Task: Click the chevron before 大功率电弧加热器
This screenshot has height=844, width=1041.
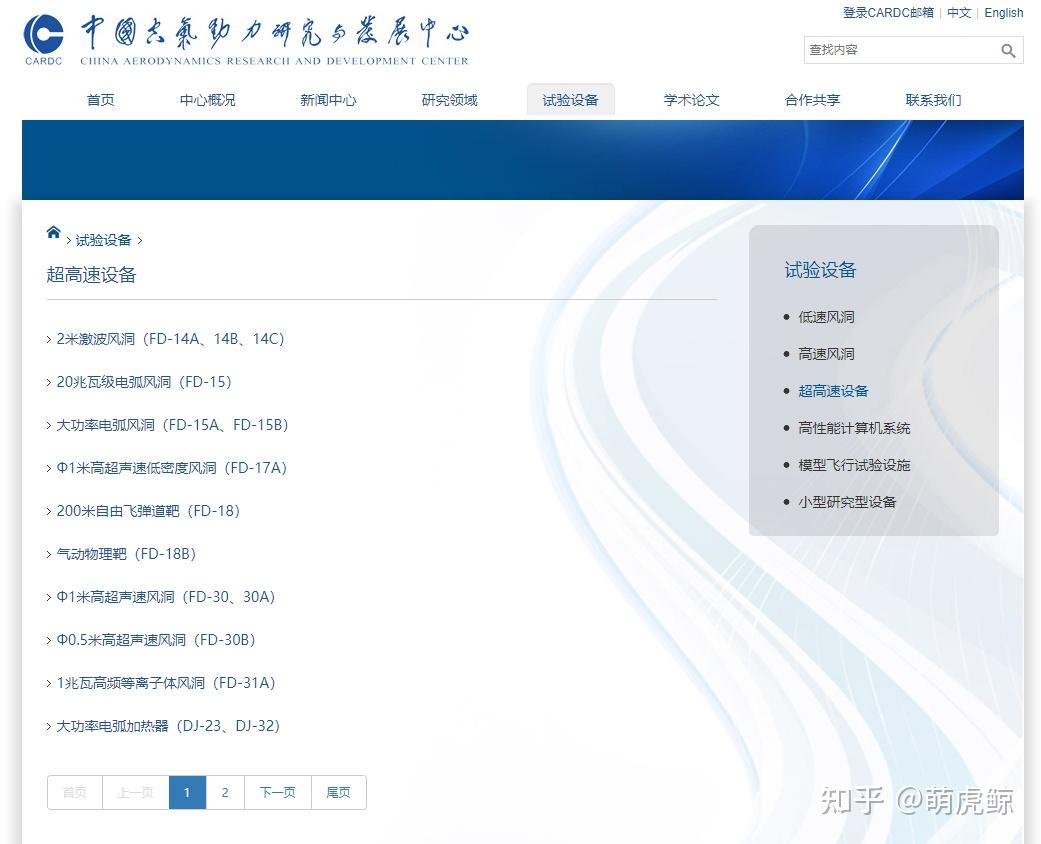Action: [x=49, y=726]
